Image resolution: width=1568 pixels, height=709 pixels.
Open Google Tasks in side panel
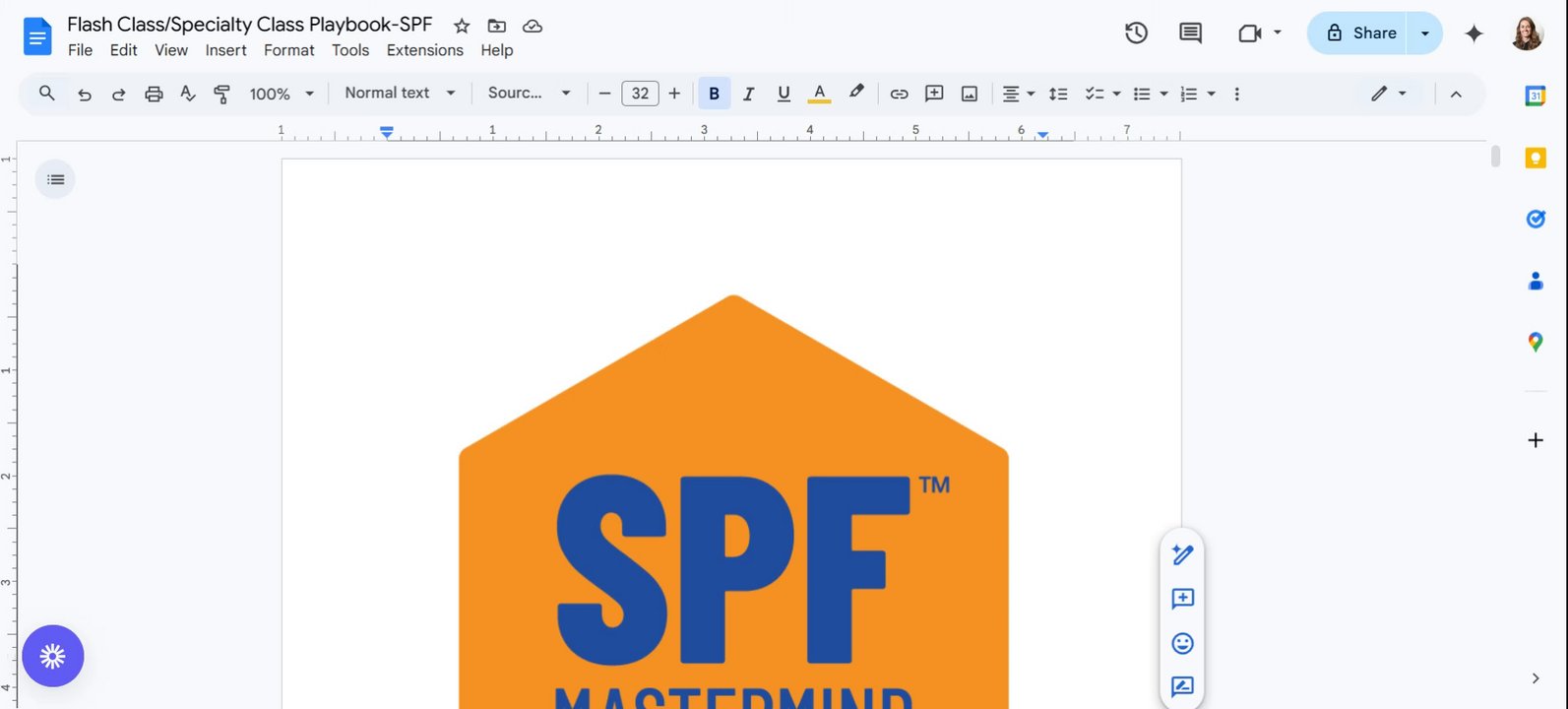1536,219
